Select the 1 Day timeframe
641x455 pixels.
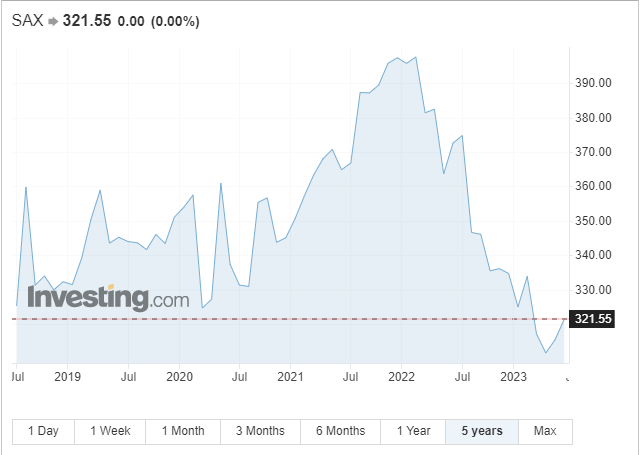tap(43, 431)
